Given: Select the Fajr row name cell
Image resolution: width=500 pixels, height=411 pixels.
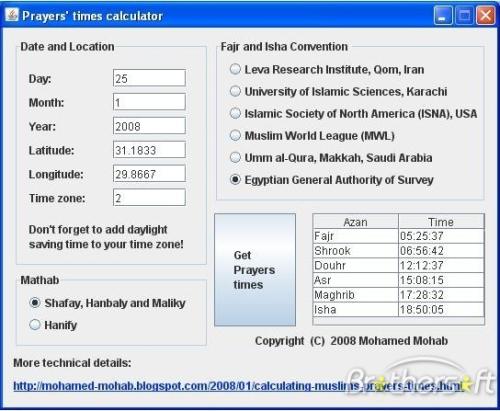Looking at the screenshot, I should (356, 236).
